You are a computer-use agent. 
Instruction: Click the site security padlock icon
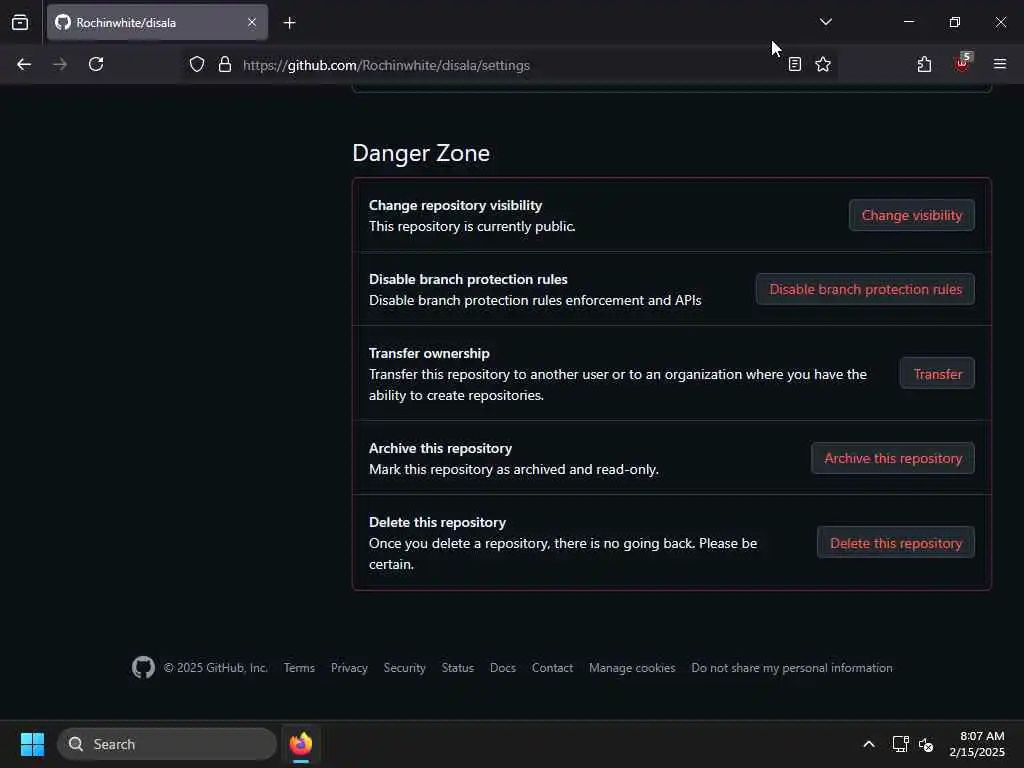pos(225,65)
